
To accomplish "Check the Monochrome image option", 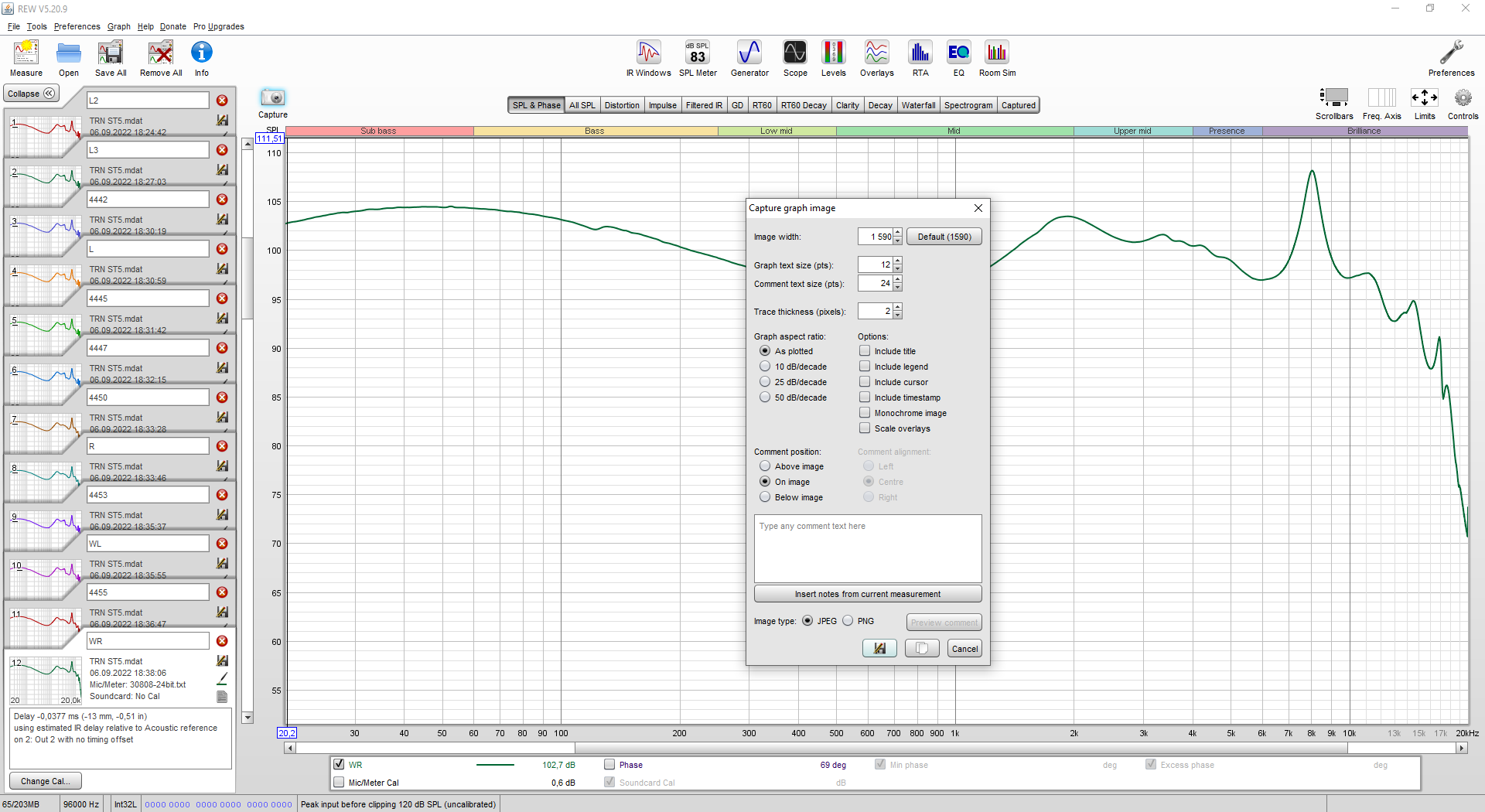I will tap(865, 413).
